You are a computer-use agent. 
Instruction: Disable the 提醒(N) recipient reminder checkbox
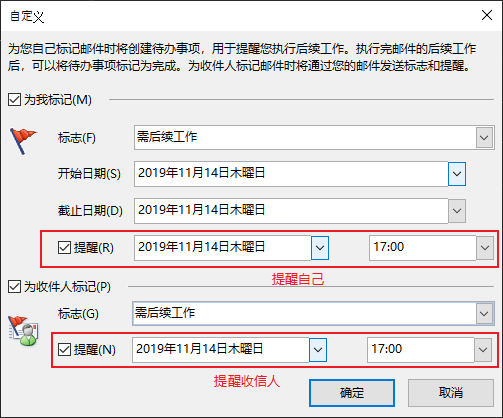[64, 350]
